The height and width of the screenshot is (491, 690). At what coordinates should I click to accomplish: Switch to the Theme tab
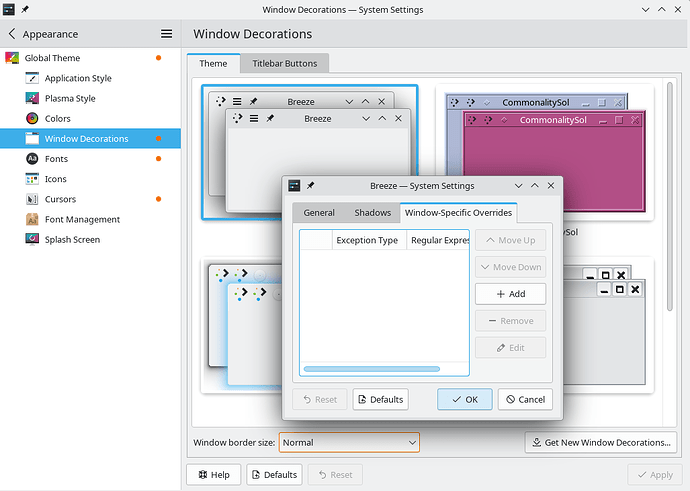[x=213, y=63]
